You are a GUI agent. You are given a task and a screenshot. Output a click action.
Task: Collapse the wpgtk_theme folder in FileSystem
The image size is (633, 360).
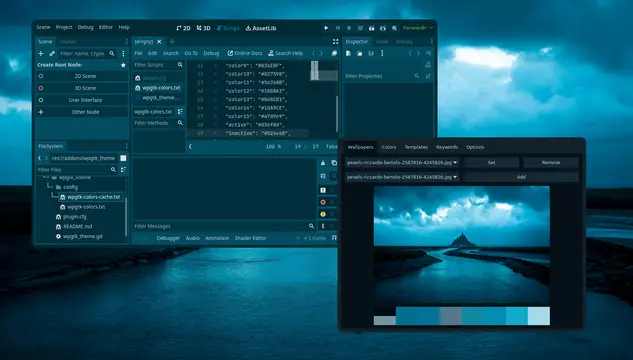[x=46, y=178]
